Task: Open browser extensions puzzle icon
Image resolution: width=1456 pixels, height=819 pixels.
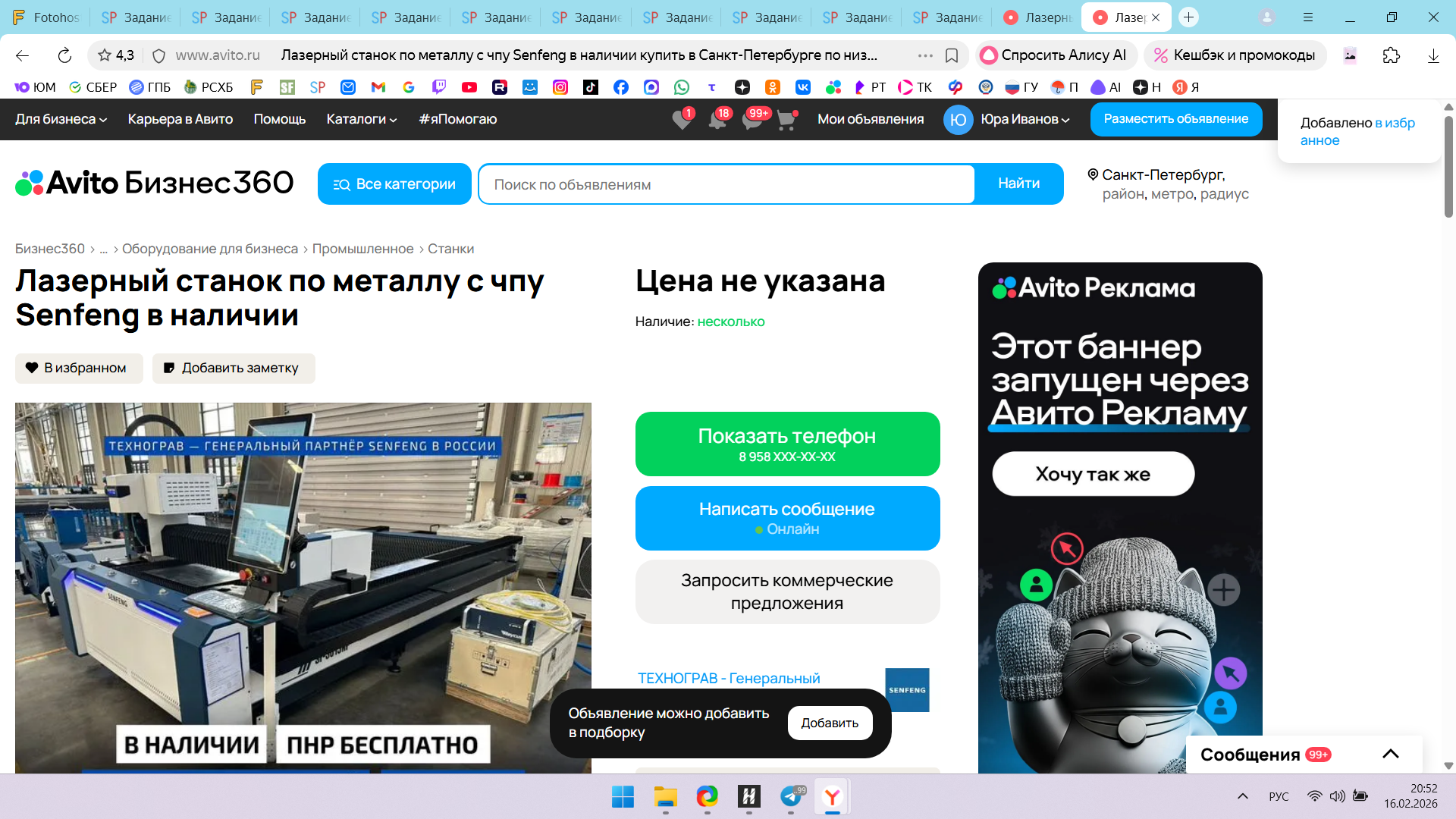Action: 1391,55
